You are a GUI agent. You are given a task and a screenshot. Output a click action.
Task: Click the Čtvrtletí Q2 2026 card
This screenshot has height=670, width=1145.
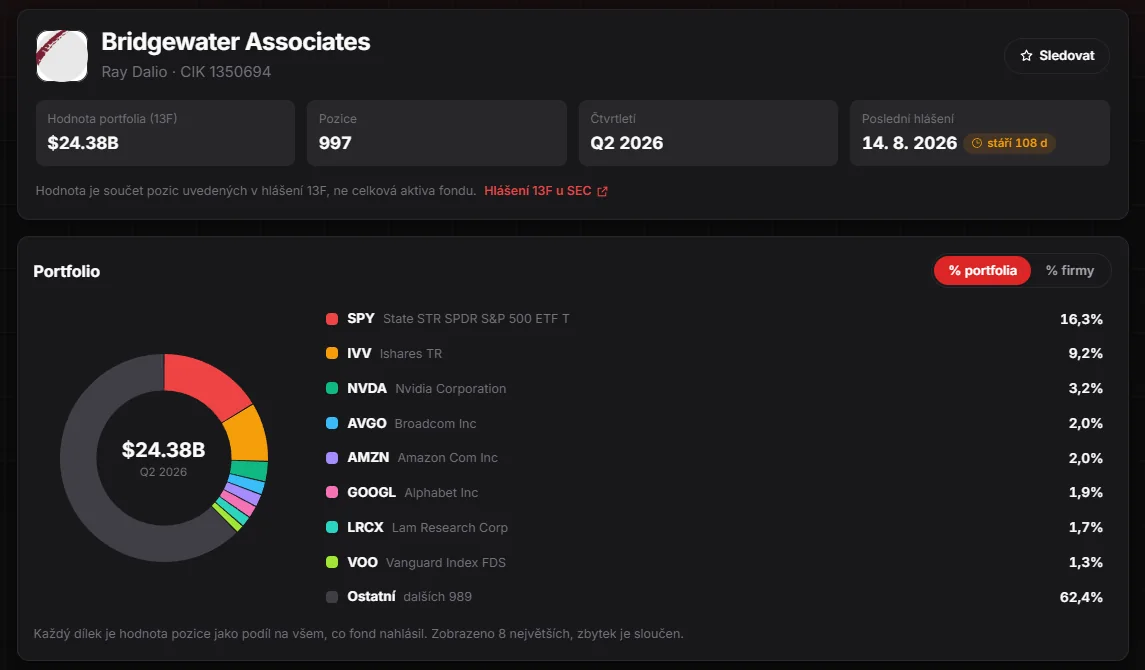[708, 133]
